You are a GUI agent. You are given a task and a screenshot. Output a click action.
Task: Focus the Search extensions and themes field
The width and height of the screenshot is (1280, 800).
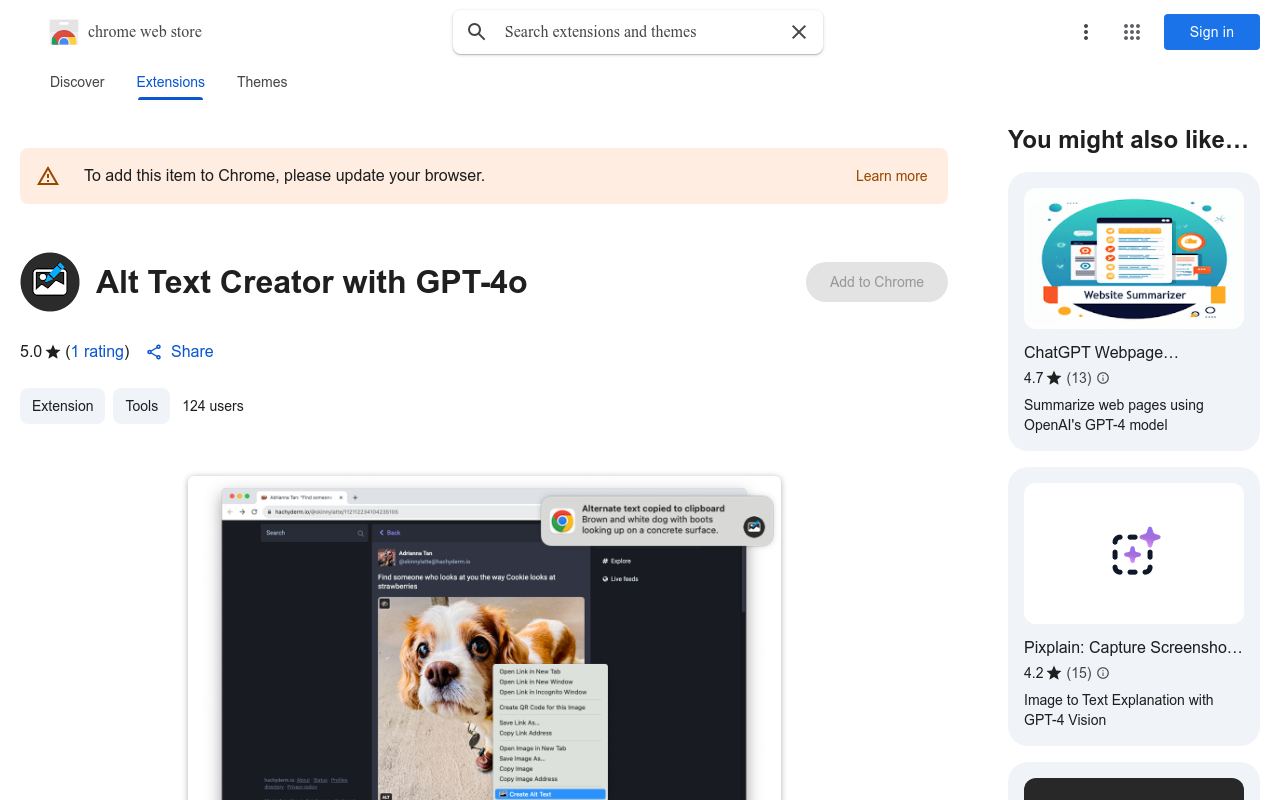[x=638, y=32]
